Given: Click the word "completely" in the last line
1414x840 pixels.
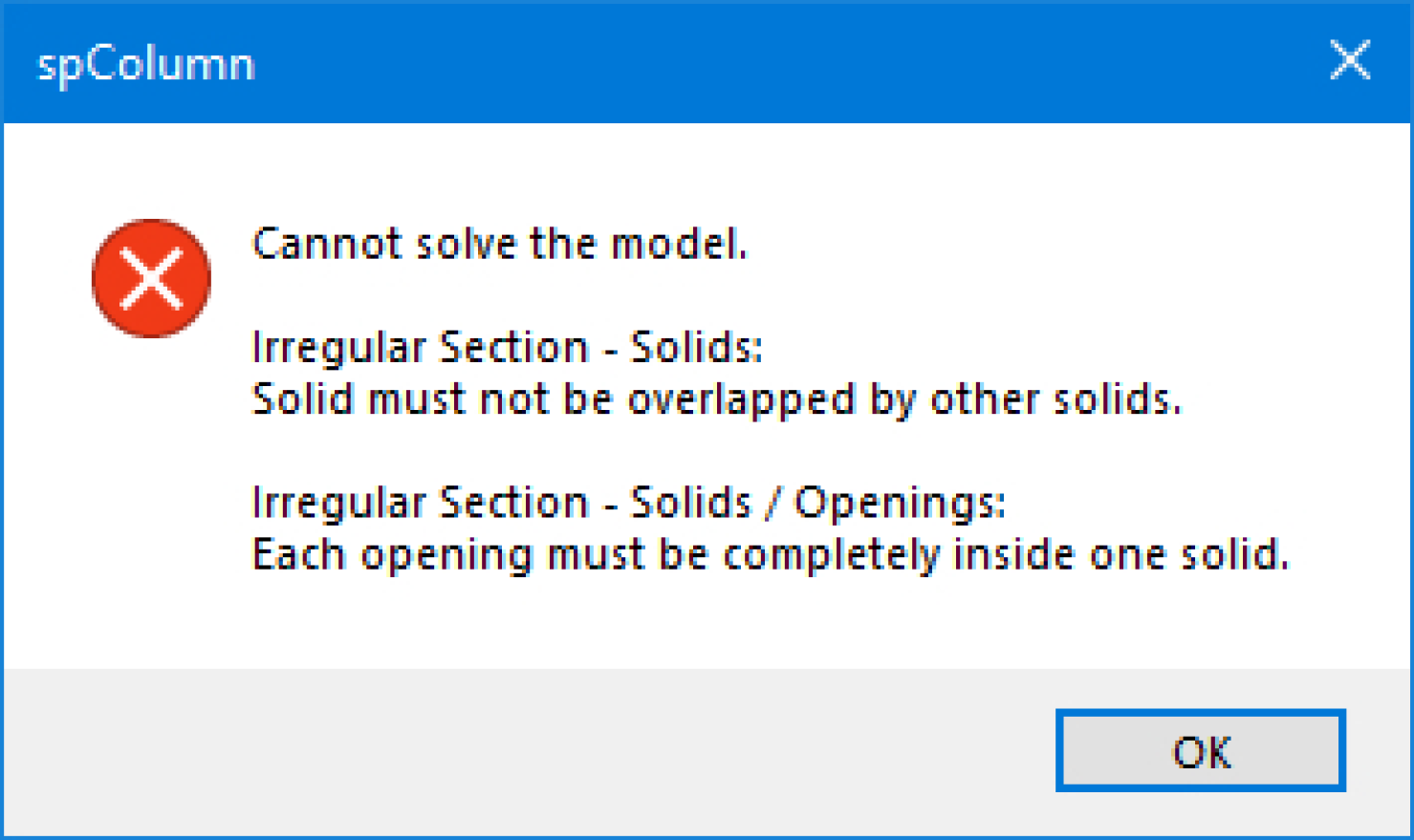Looking at the screenshot, I should point(831,554).
